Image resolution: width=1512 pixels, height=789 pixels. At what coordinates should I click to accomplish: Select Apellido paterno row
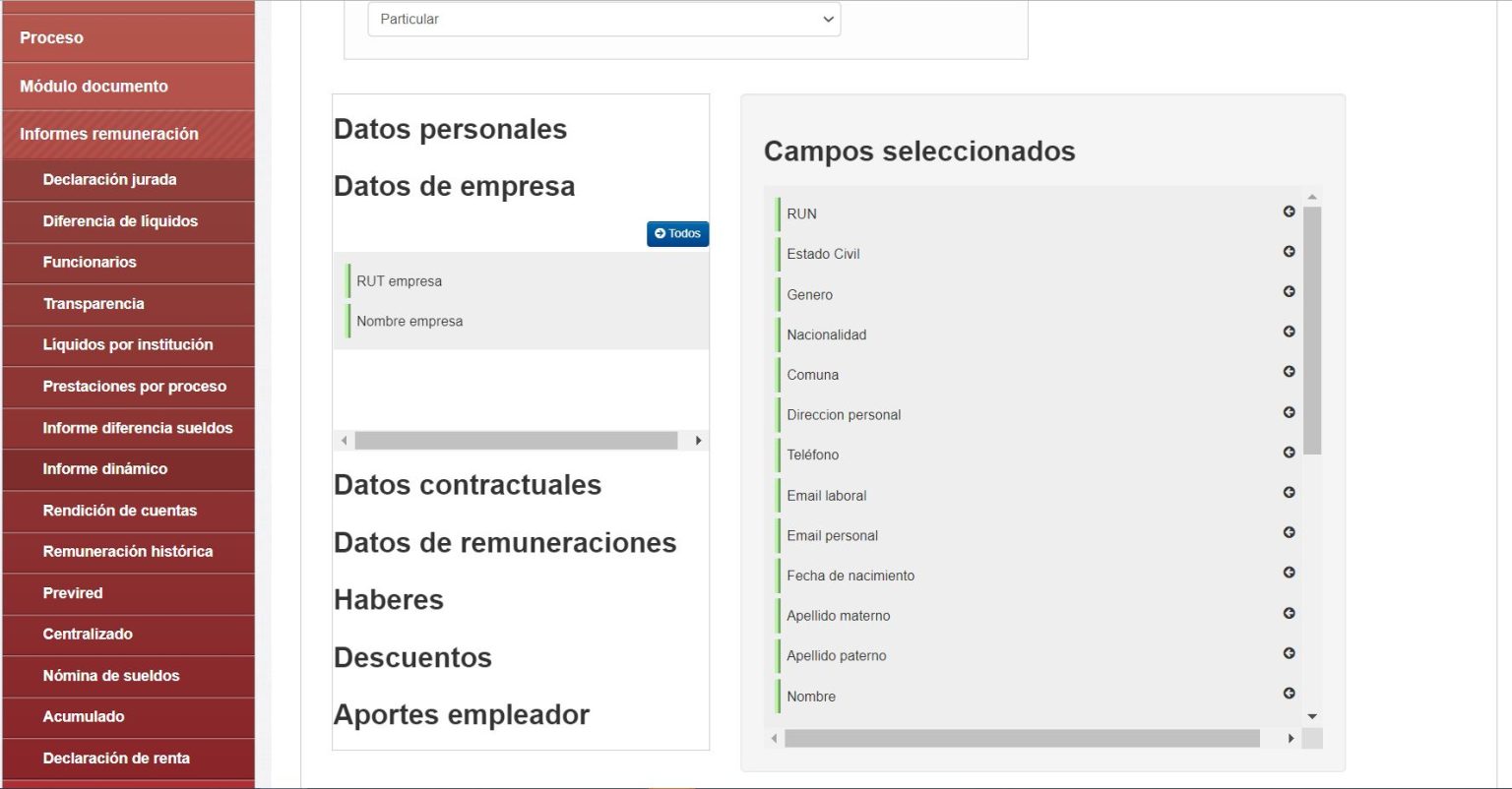click(x=1039, y=656)
